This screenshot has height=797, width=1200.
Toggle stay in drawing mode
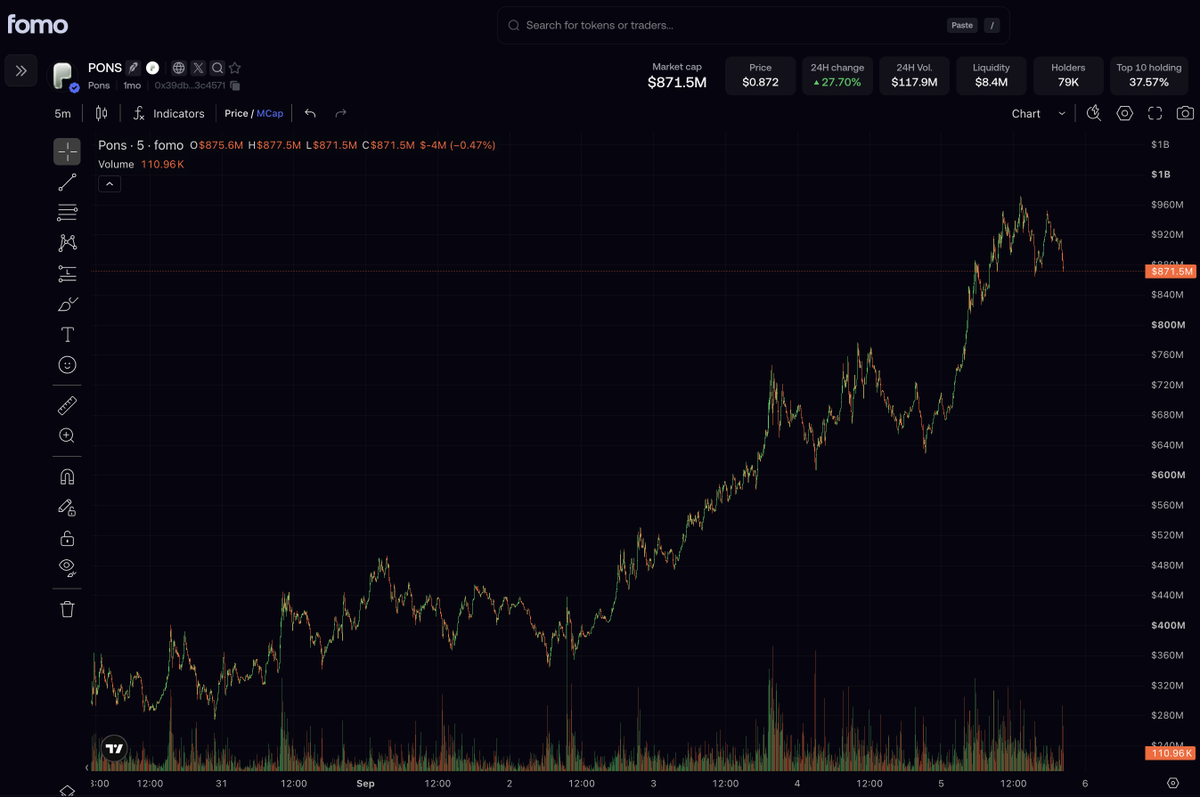[67, 507]
